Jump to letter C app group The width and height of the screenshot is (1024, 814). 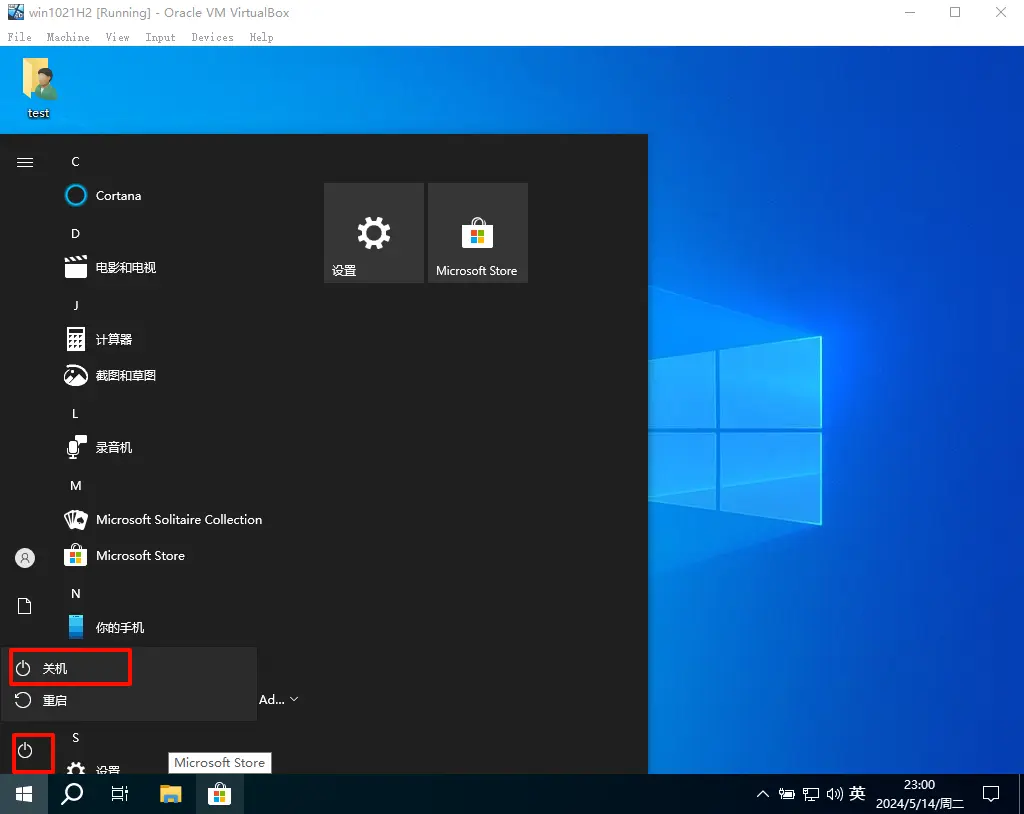[x=75, y=161]
